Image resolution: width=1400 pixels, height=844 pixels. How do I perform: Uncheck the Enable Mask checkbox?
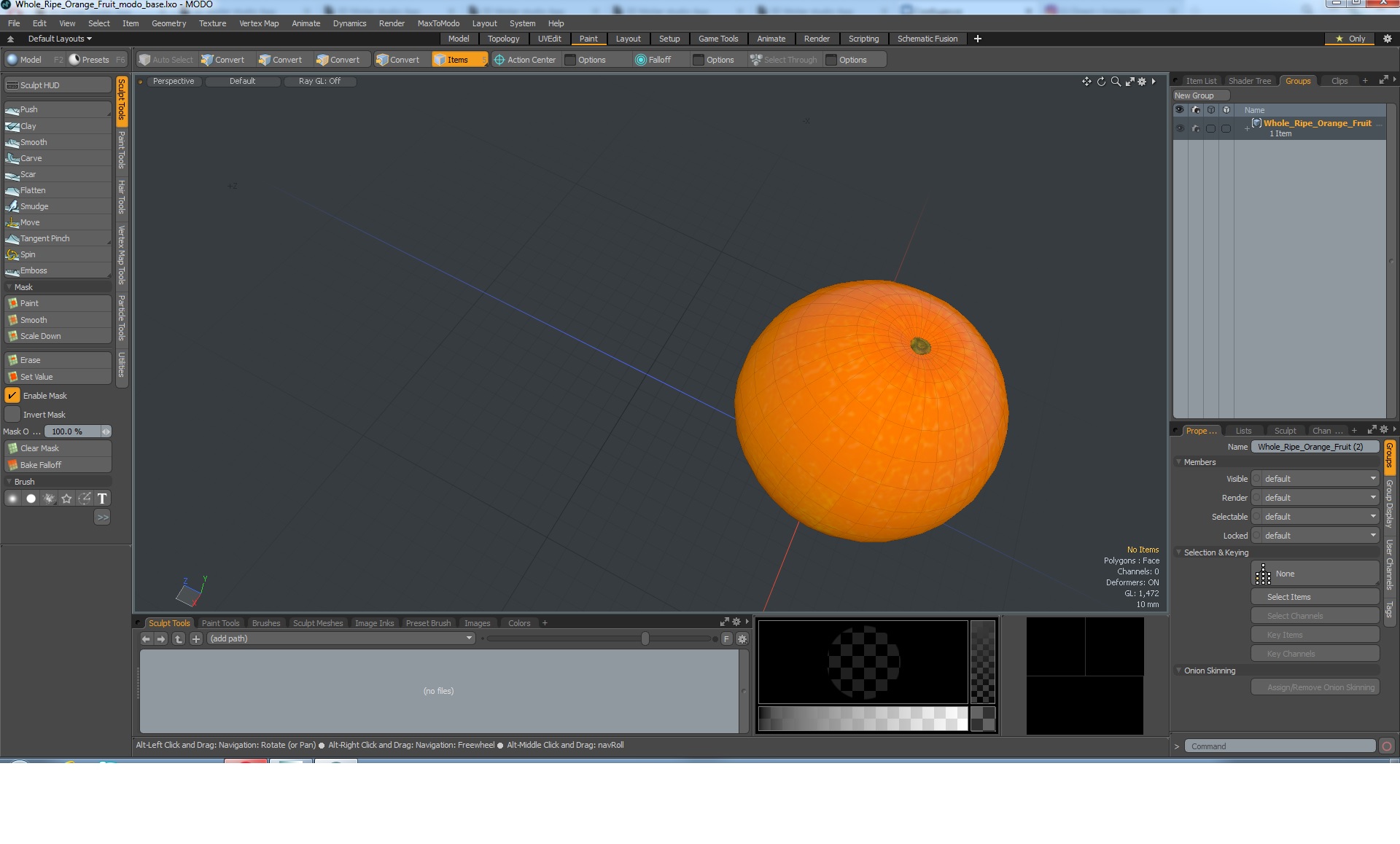pos(12,396)
